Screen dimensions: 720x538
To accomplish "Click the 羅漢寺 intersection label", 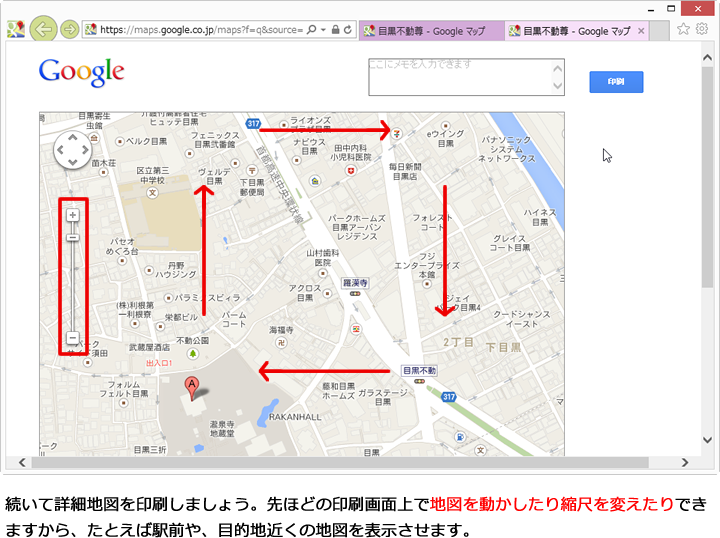I will point(355,283).
